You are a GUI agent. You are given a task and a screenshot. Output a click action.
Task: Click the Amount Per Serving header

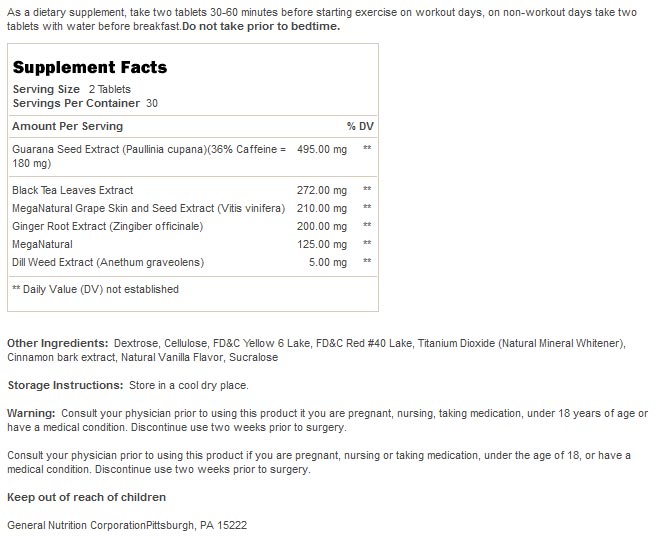tap(67, 126)
